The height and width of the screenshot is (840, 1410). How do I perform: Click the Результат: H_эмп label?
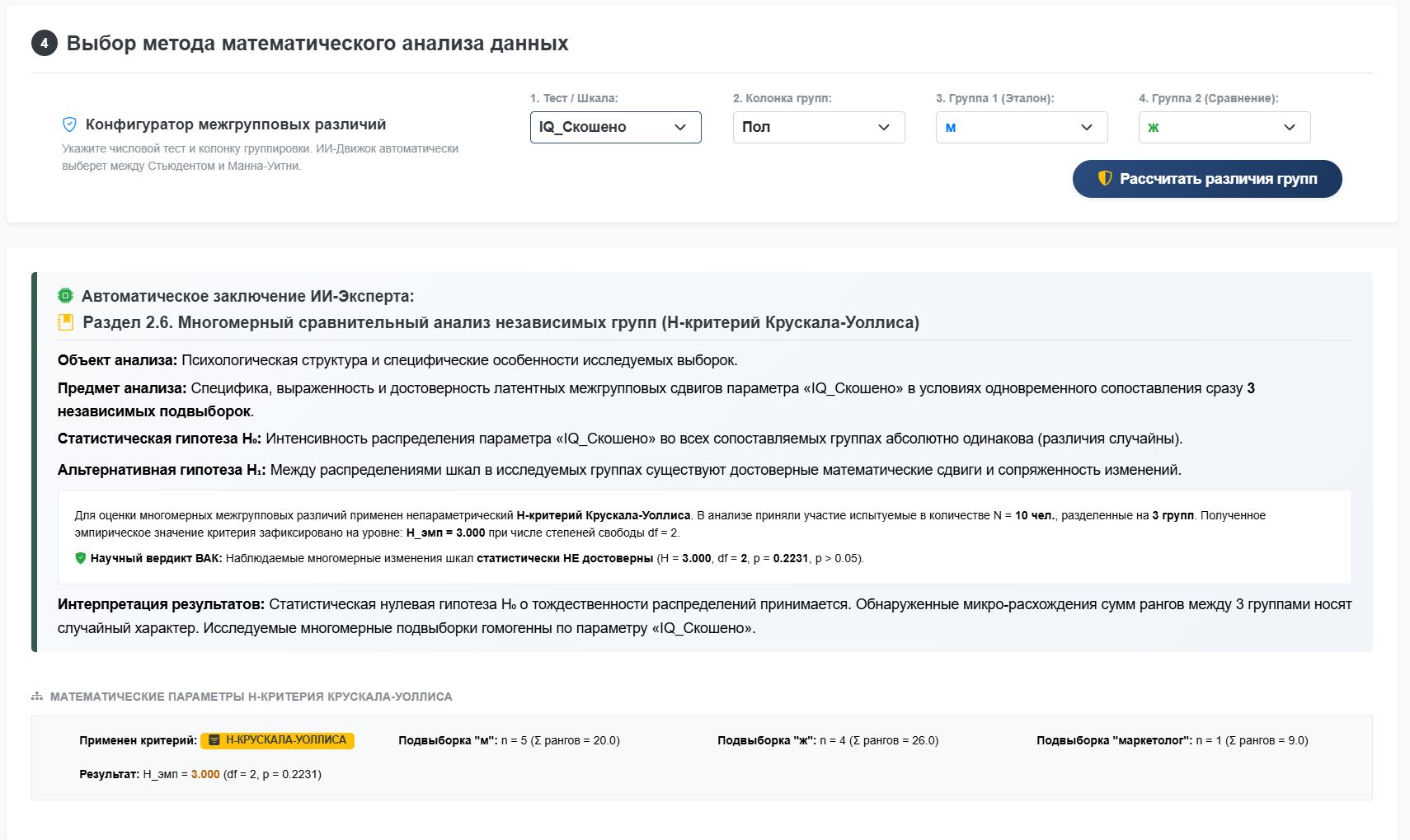click(133, 774)
